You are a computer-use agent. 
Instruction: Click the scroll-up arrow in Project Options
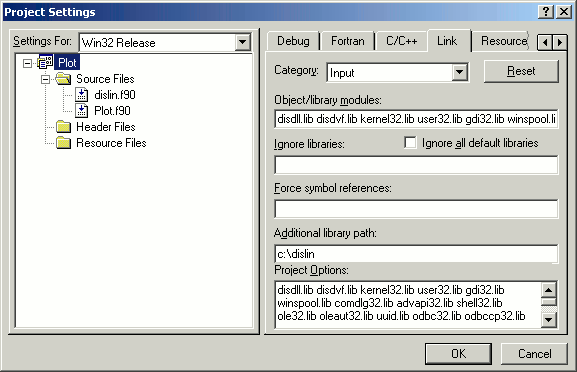548,290
